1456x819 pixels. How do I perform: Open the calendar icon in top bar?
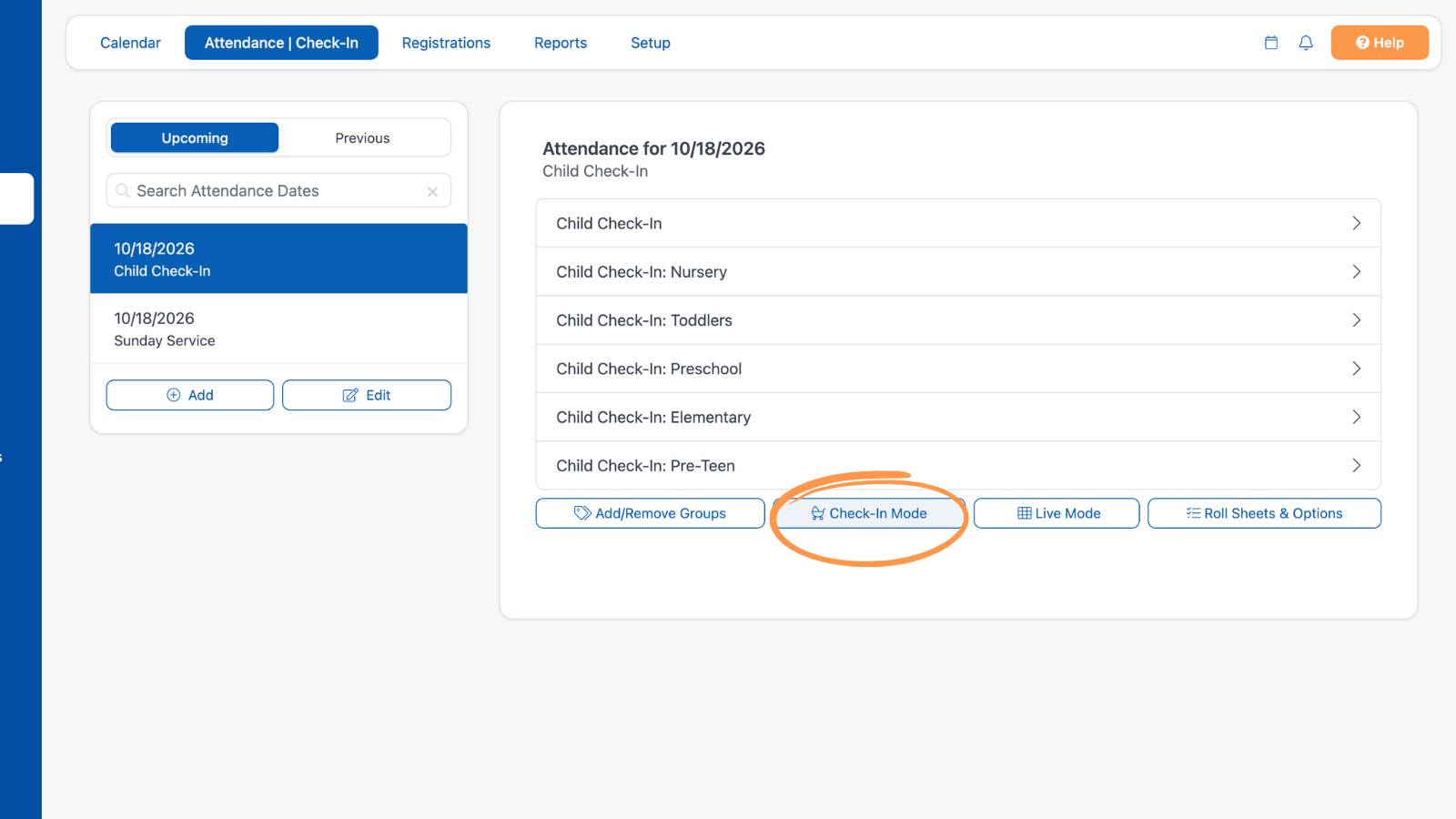click(1271, 43)
